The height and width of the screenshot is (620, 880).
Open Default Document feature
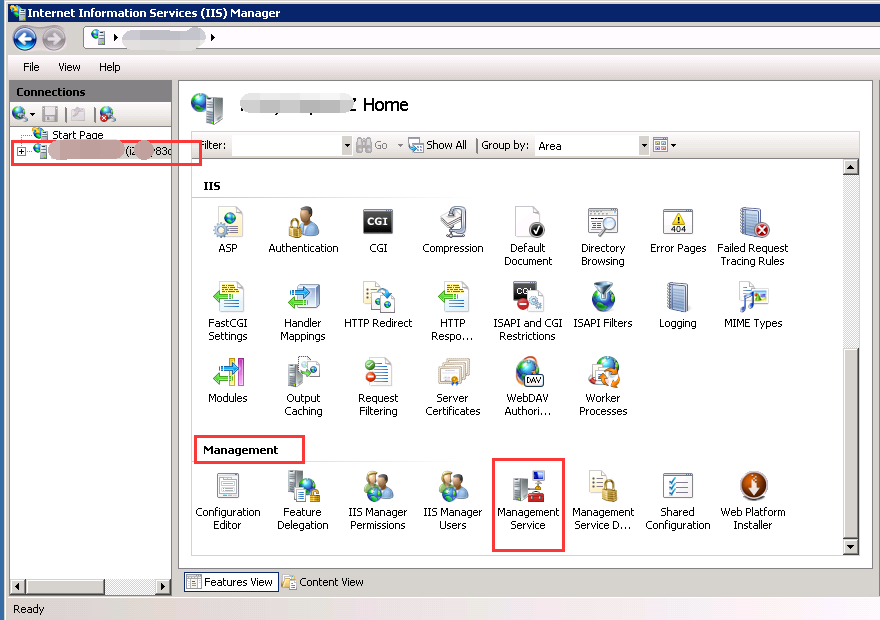point(528,236)
